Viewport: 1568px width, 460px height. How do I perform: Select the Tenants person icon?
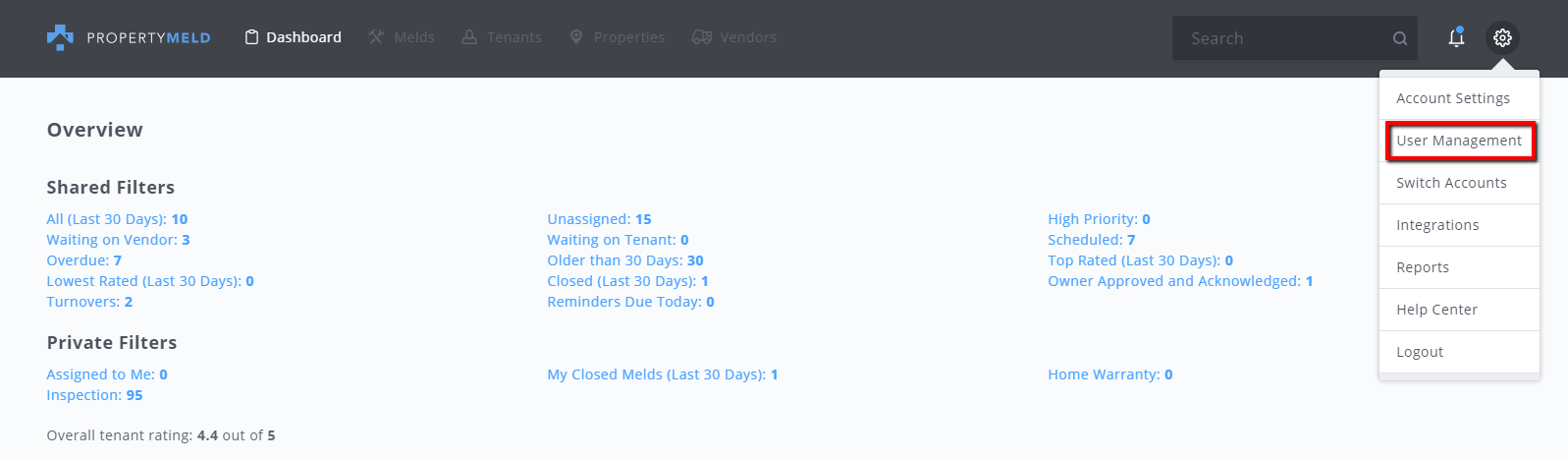[x=469, y=37]
